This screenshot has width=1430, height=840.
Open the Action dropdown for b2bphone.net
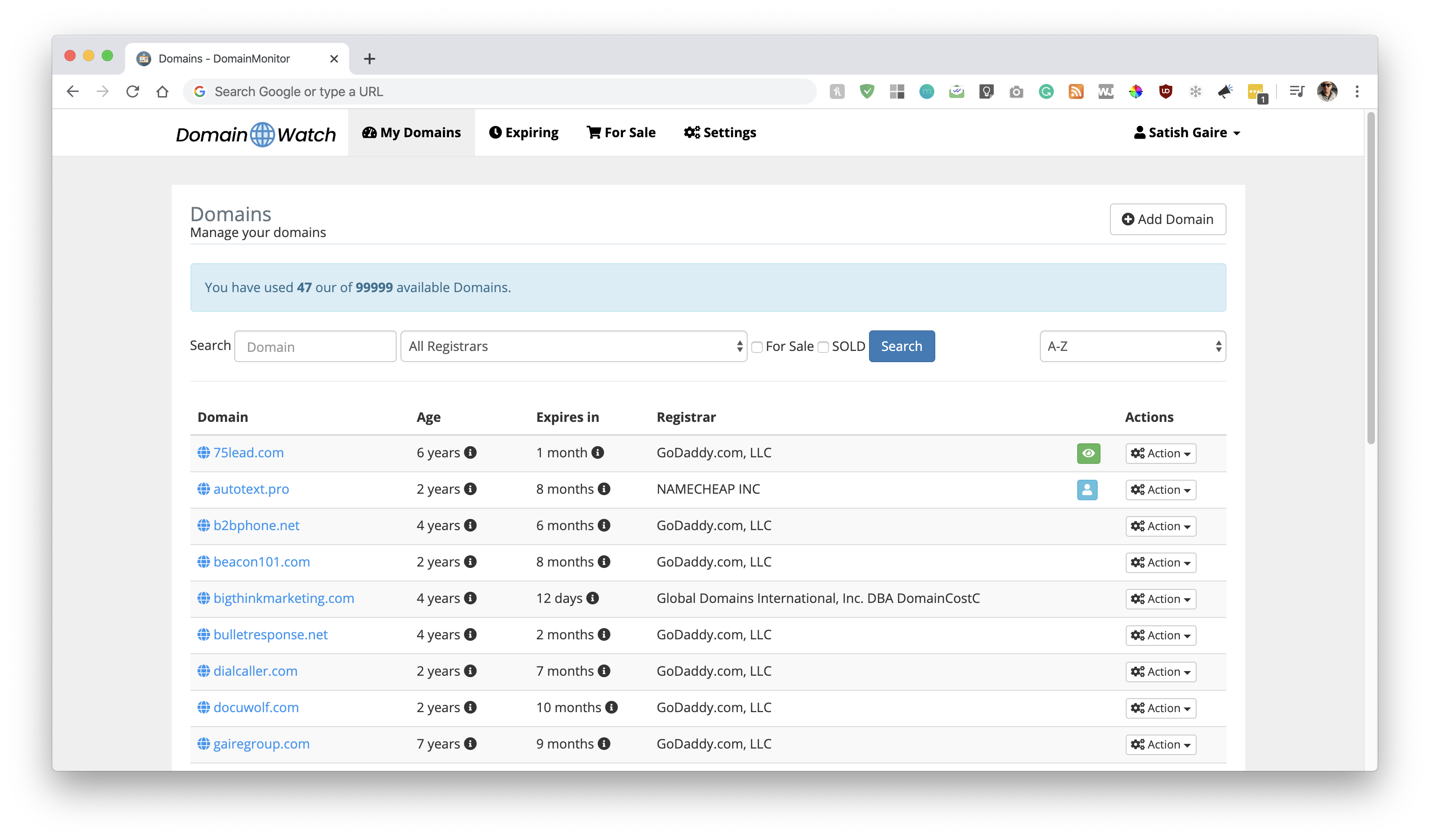click(1160, 526)
